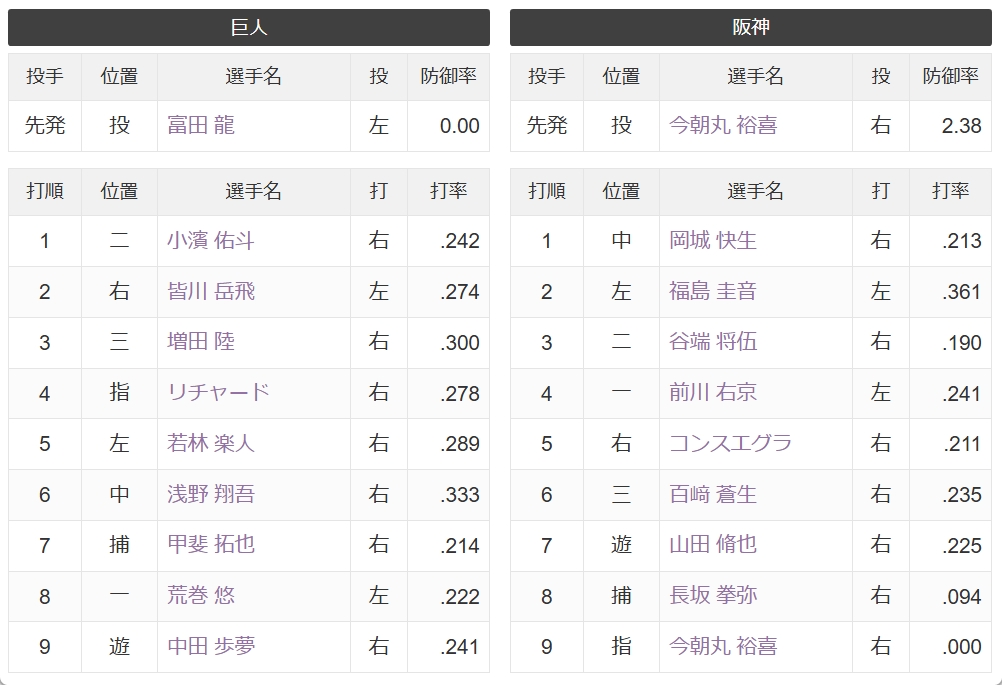
Task: Open pitcher 富田 龍 player page
Action: click(x=201, y=125)
